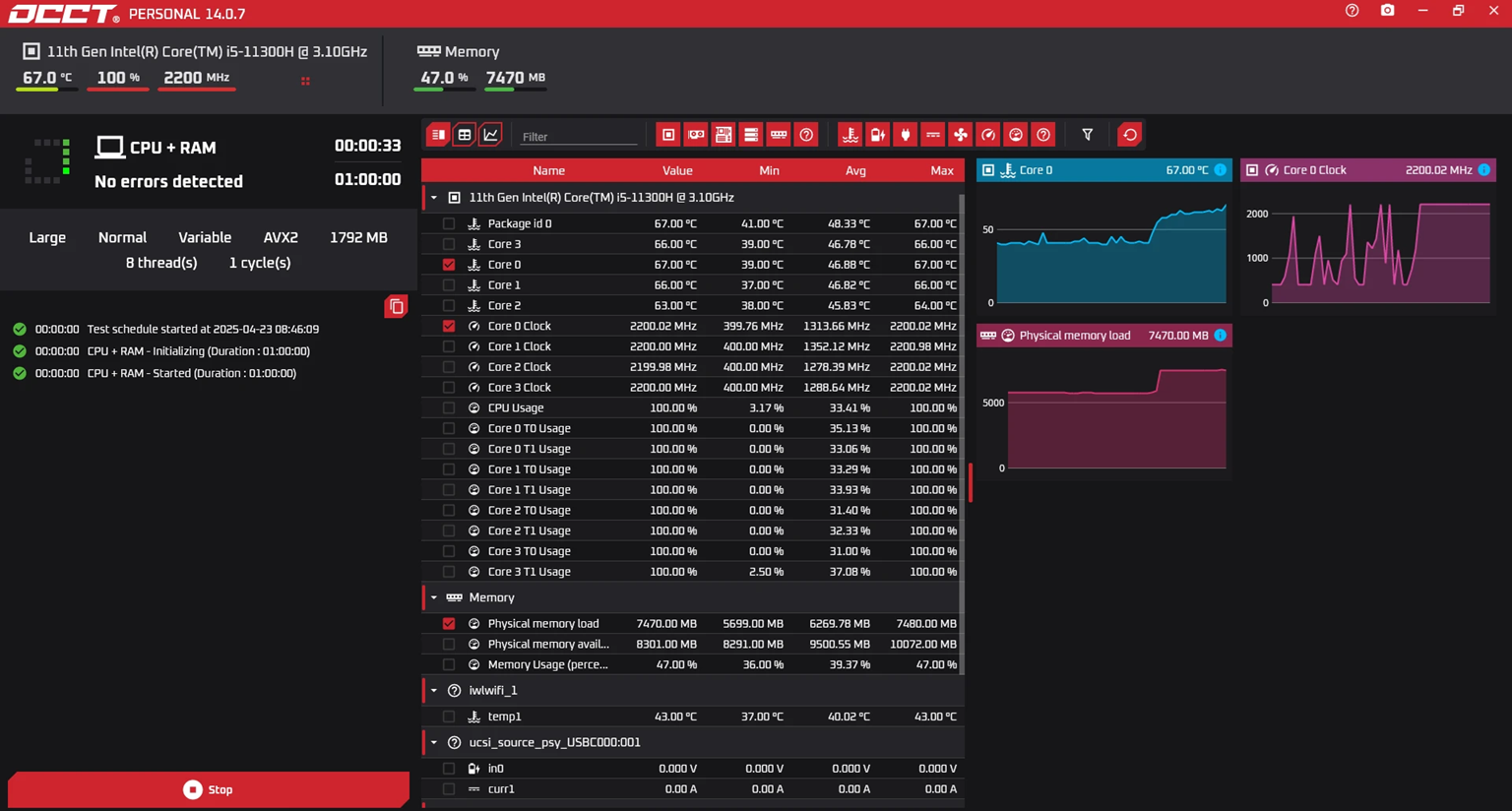Click the sensor Filter text field
Image resolution: width=1512 pixels, height=811 pixels.
(579, 137)
